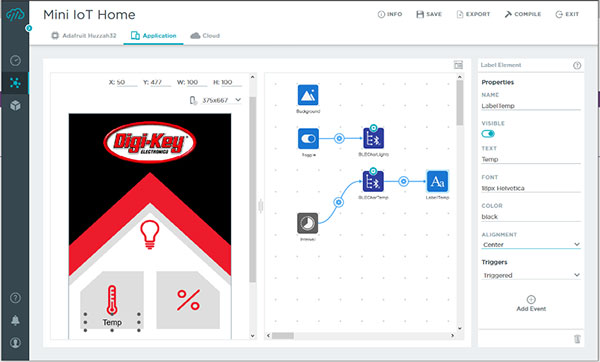The width and height of the screenshot is (600, 362).
Task: Select the percent humidity icon in preview
Action: tap(188, 300)
